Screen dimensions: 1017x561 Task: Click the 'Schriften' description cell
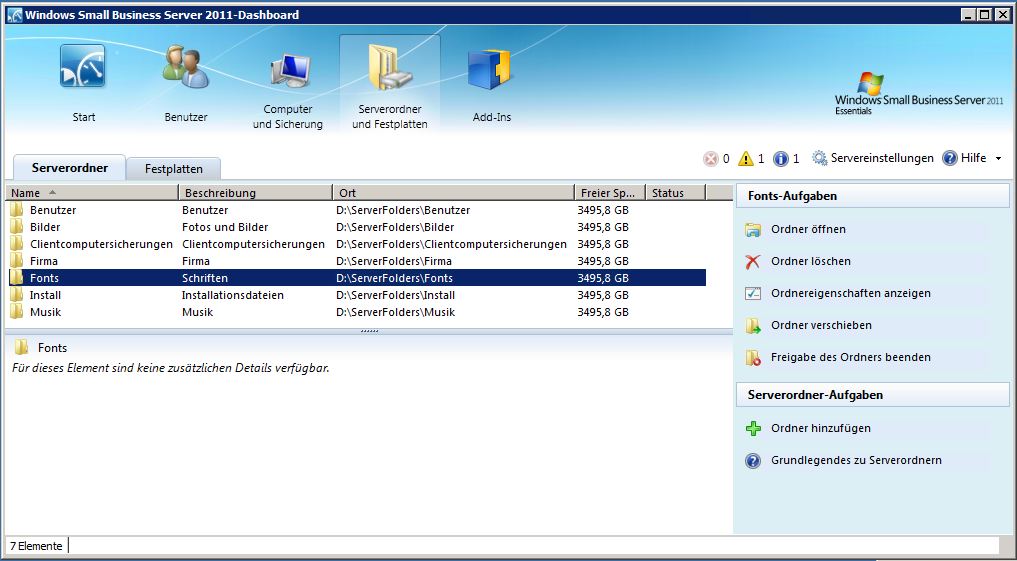205,278
